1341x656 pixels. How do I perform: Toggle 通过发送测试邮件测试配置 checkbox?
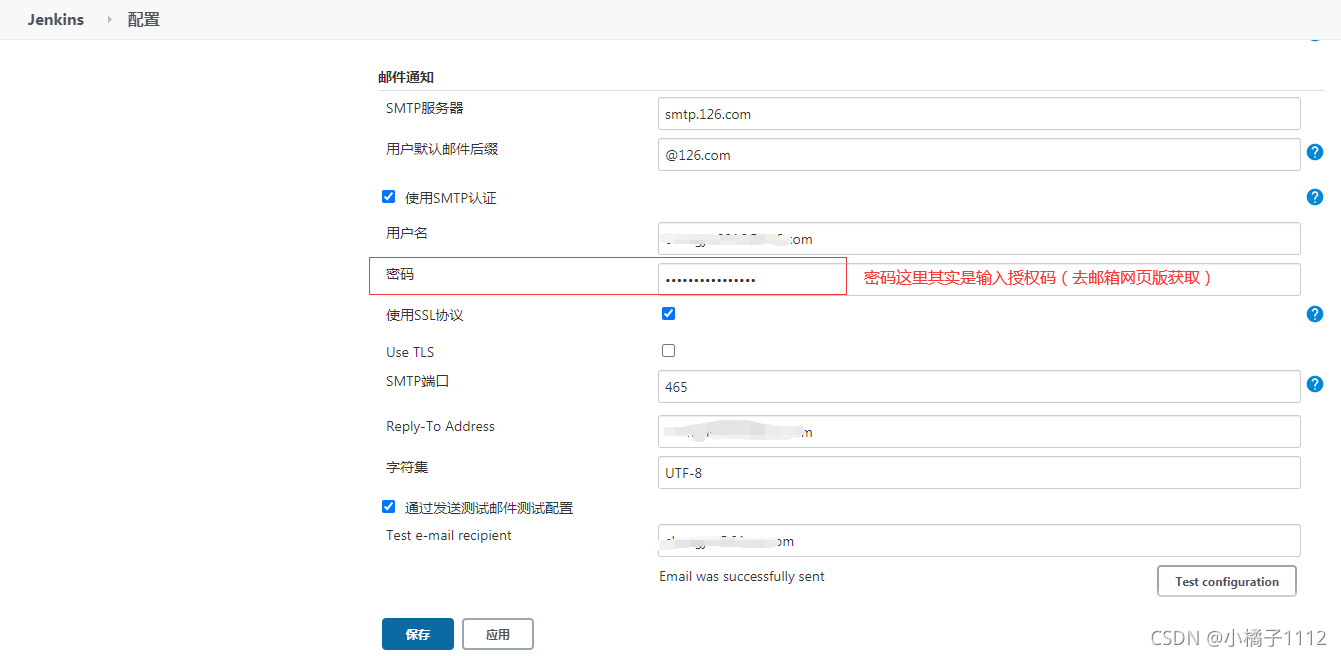coord(389,507)
